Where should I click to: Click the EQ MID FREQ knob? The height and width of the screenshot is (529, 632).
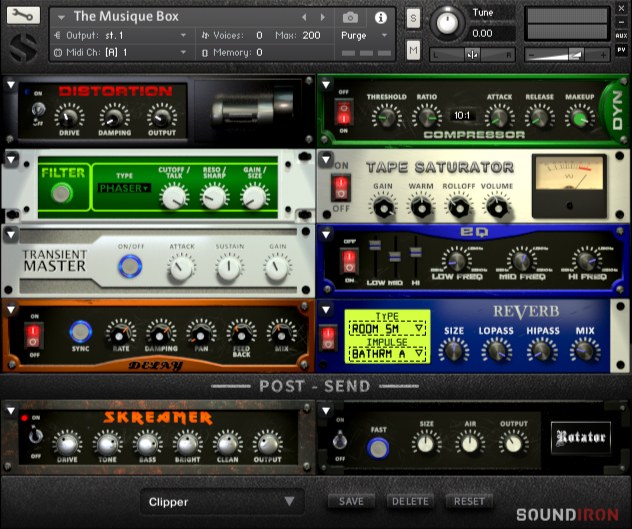pos(522,261)
